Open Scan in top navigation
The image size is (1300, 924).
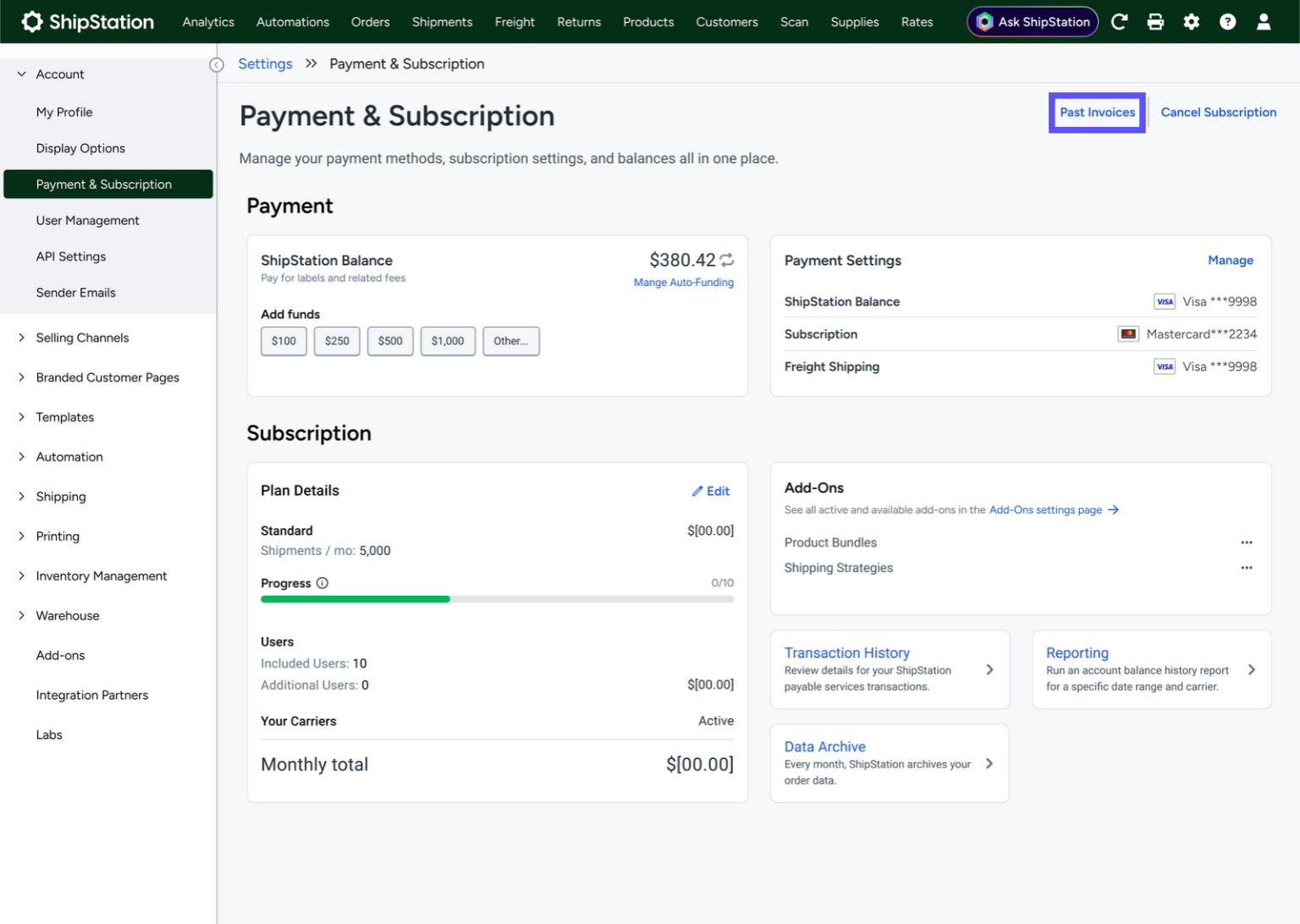coord(794,22)
